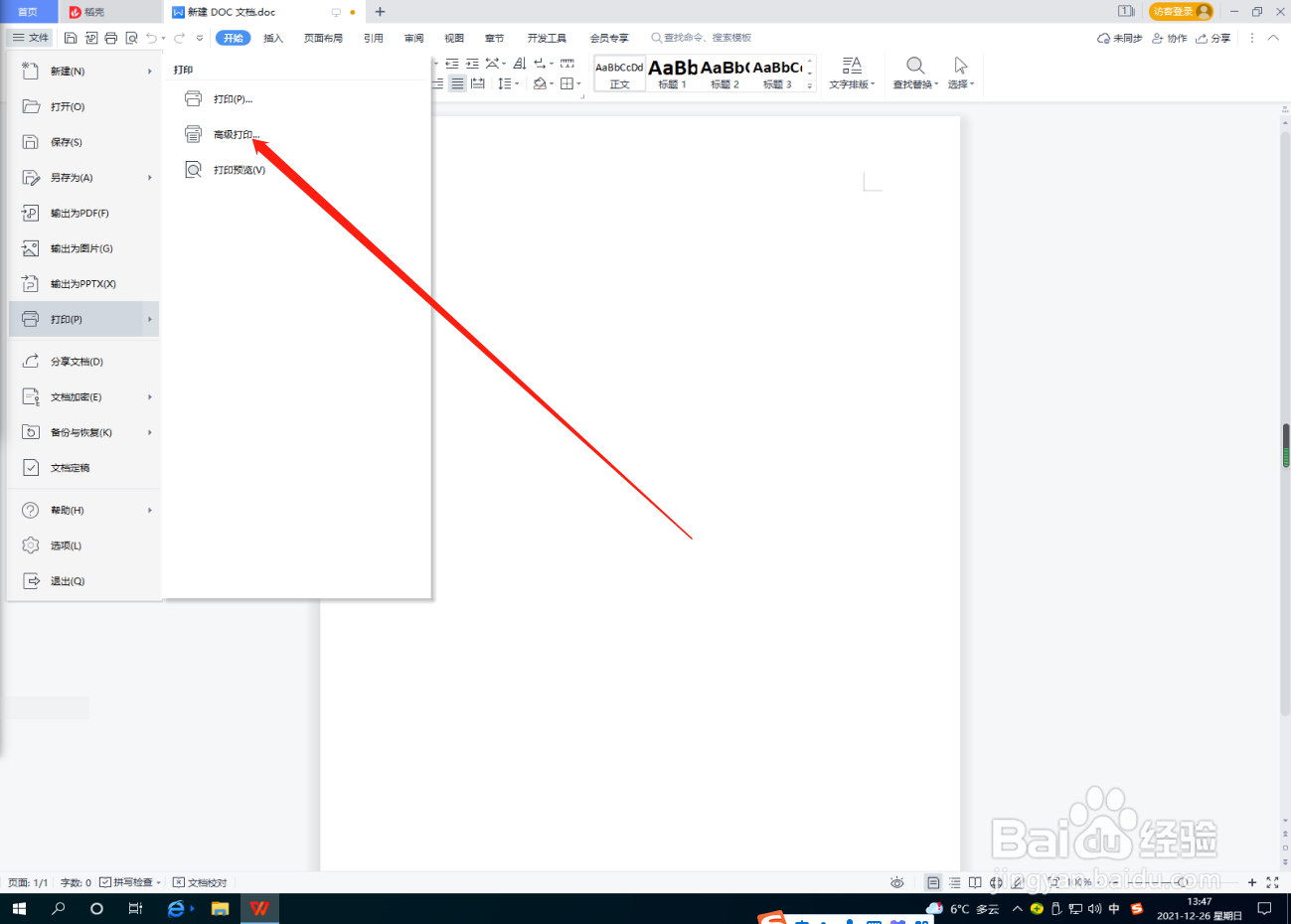
Task: Click the save icon in quick access toolbar
Action: [x=71, y=38]
